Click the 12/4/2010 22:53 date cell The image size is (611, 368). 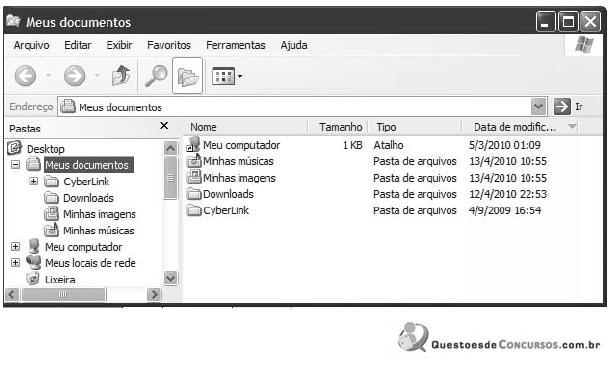[508, 194]
